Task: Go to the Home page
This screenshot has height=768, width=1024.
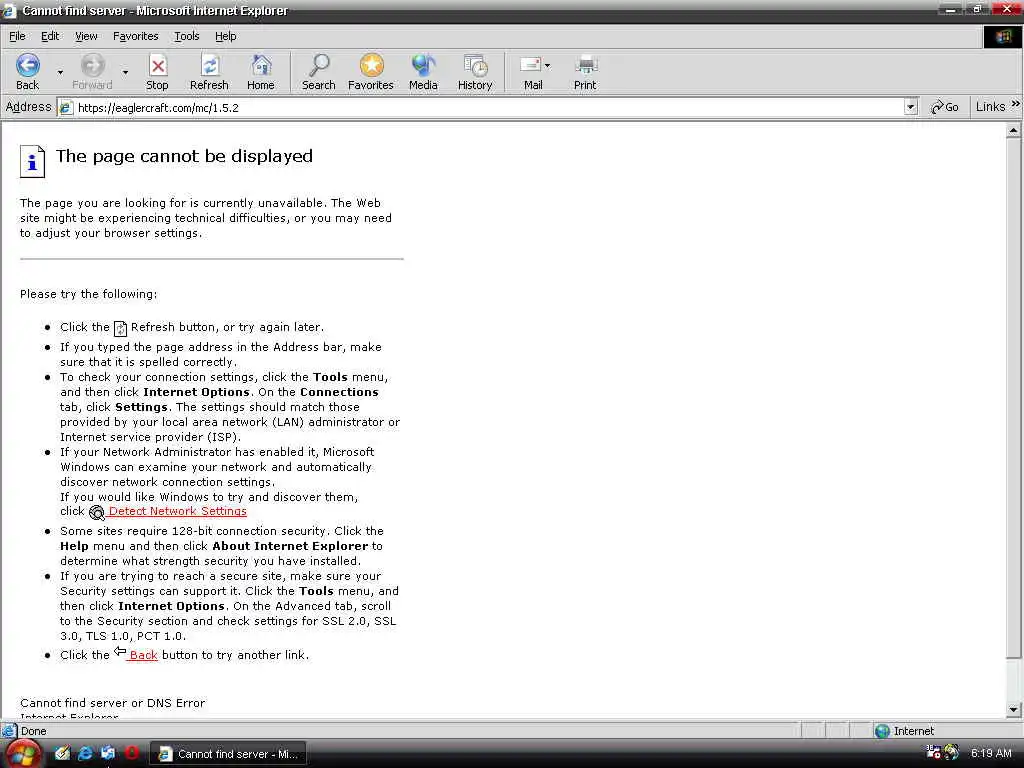Action: tap(261, 72)
